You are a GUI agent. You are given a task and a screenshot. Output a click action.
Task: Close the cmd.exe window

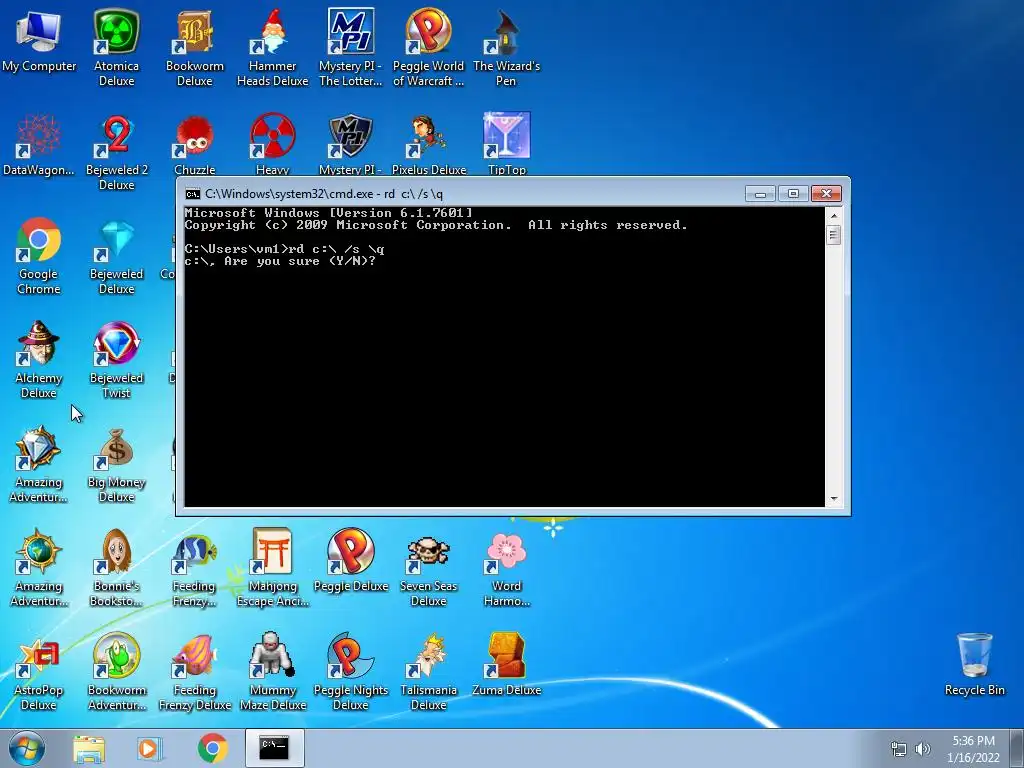(826, 194)
